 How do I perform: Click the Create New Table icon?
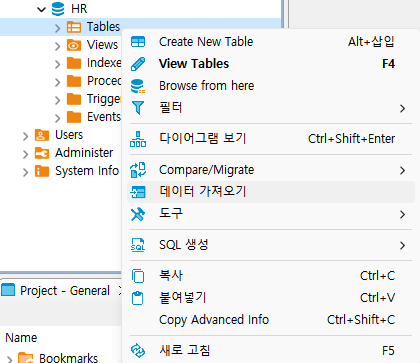[x=138, y=42]
